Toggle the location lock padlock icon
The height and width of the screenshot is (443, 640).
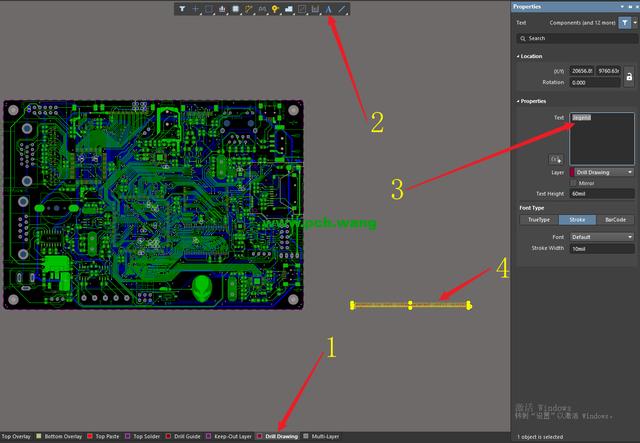tap(629, 76)
